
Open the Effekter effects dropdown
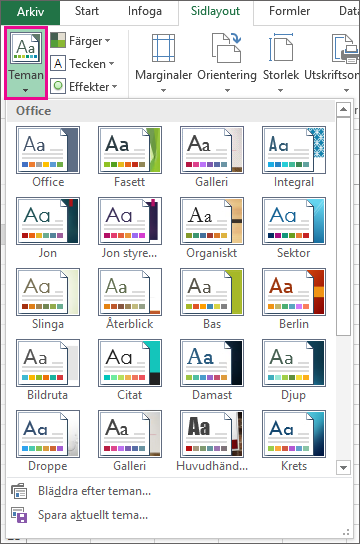coord(84,86)
